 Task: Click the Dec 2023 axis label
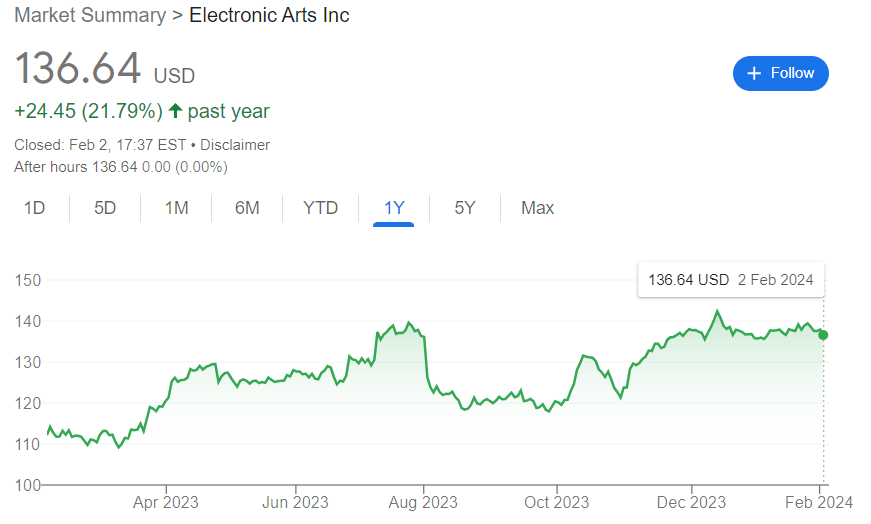[x=693, y=502]
